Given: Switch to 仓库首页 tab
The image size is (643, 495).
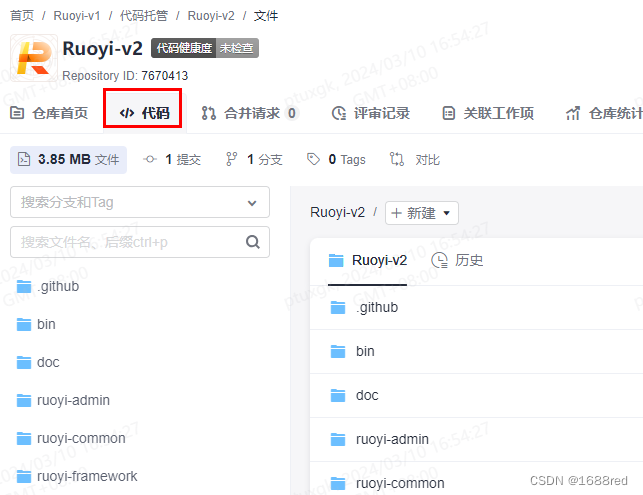Looking at the screenshot, I should point(49,113).
